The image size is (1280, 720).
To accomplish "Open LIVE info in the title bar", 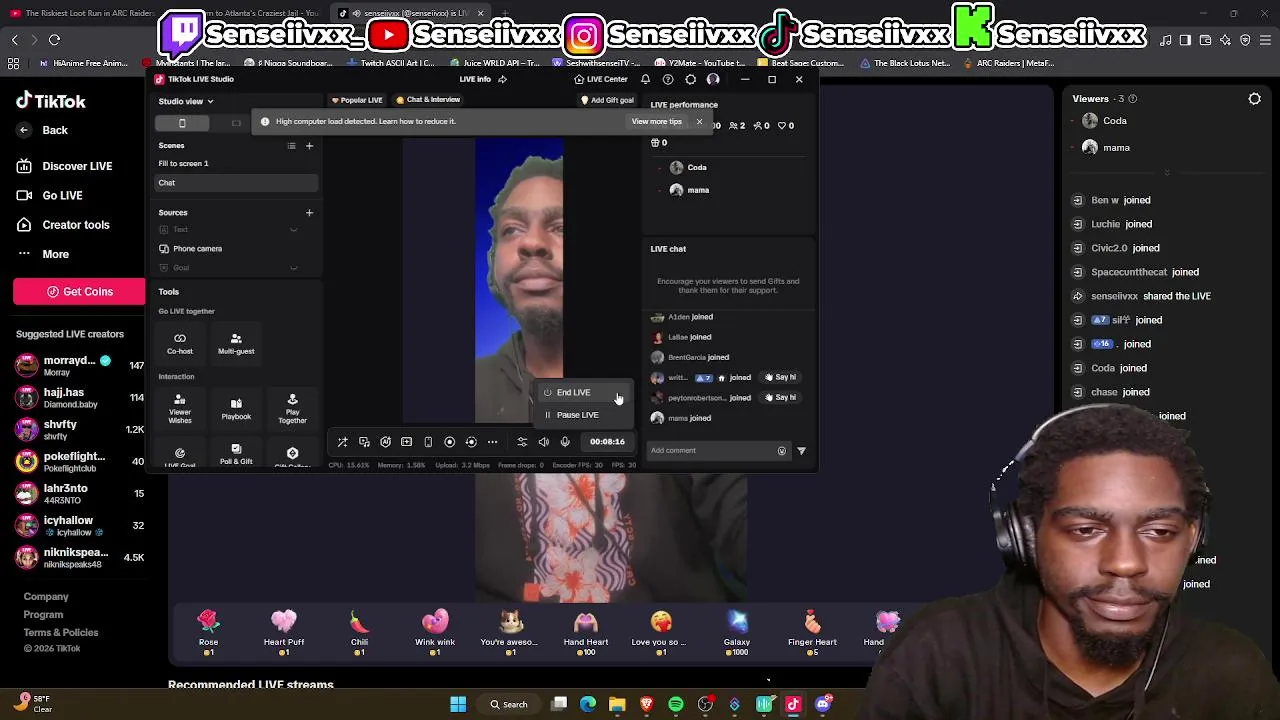I will 475,79.
